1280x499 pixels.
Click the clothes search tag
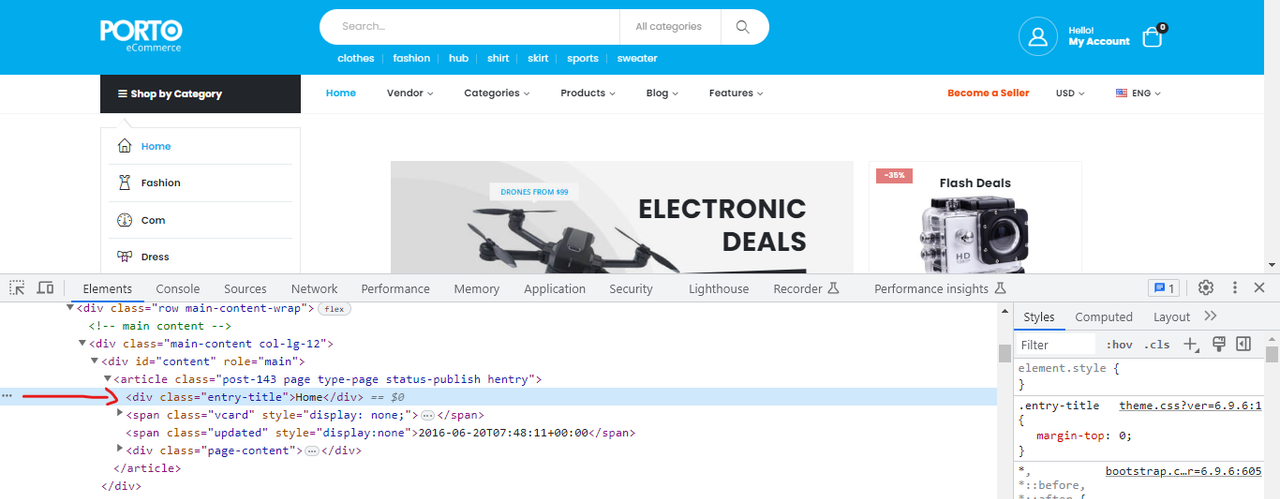point(355,58)
